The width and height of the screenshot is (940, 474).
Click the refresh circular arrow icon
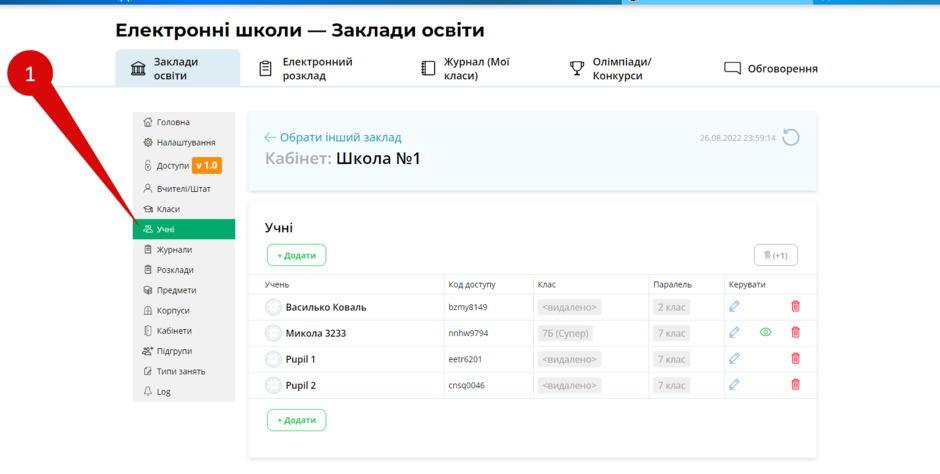791,137
